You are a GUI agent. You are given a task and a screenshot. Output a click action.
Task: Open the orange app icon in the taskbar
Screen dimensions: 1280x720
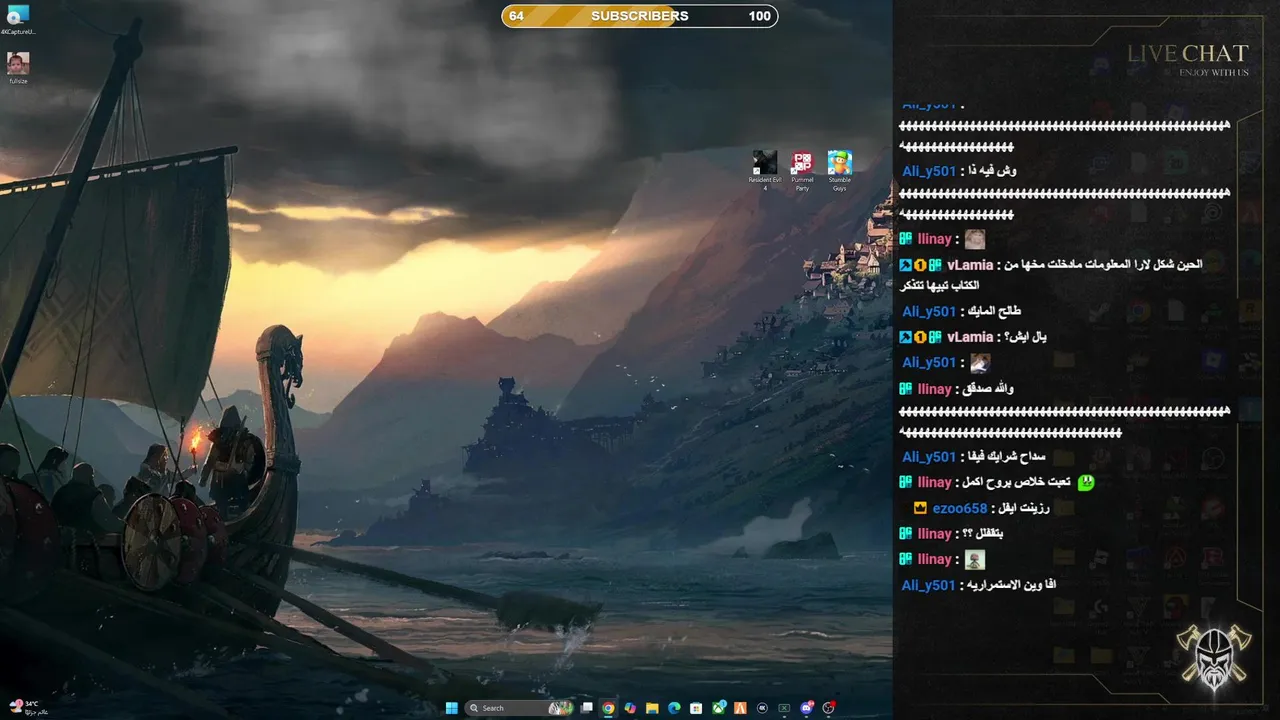click(741, 708)
